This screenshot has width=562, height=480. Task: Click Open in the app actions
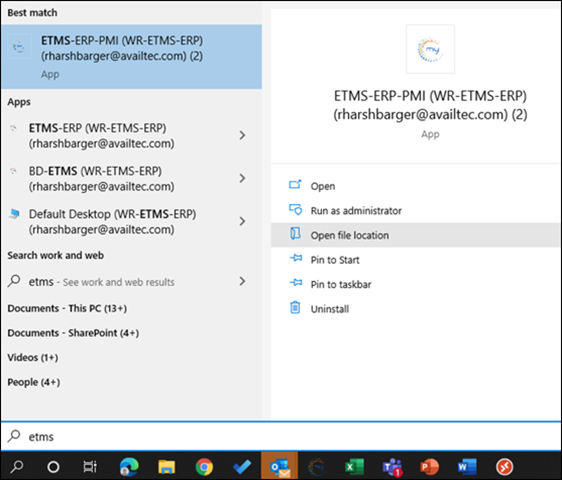click(x=323, y=186)
